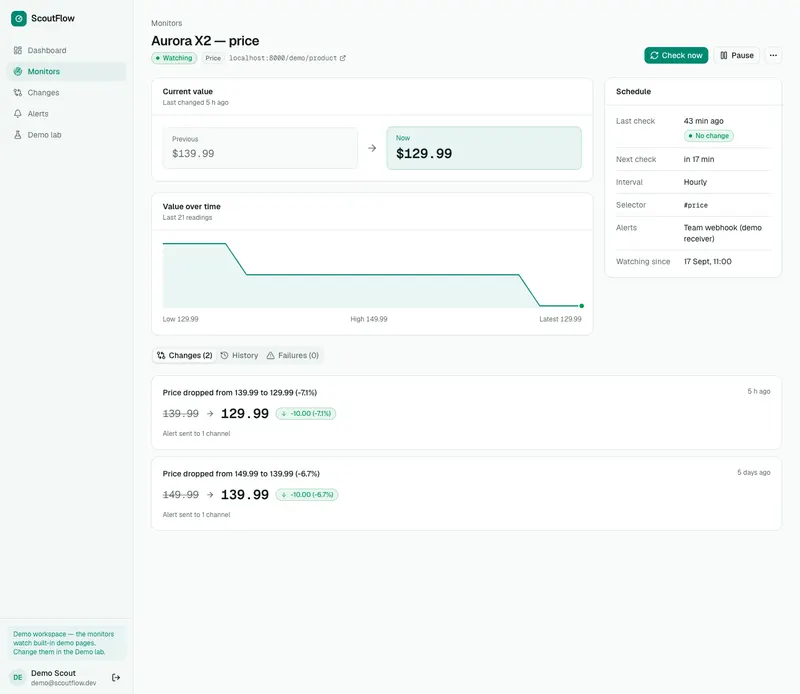
Task: Sign out using the logout icon
Action: (116, 678)
